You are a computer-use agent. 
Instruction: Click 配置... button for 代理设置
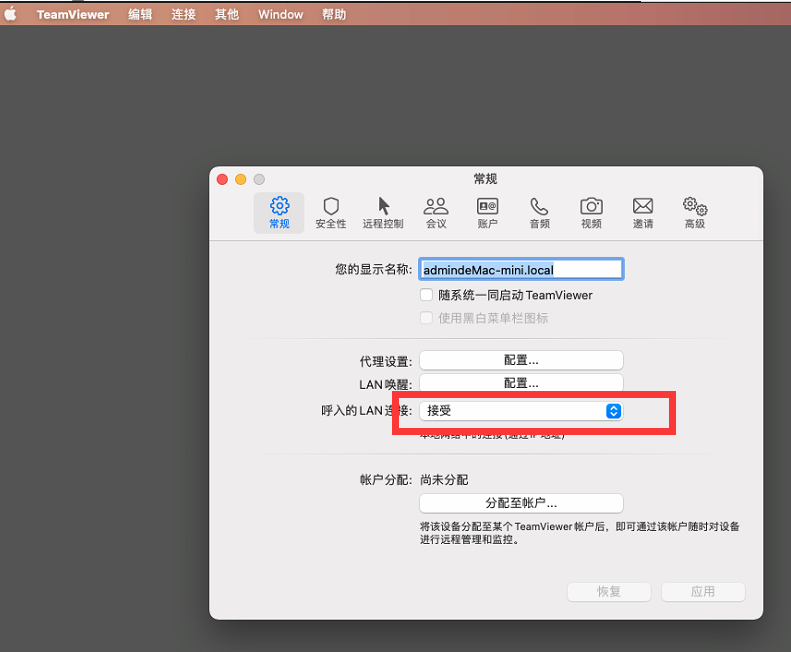pyautogui.click(x=521, y=360)
